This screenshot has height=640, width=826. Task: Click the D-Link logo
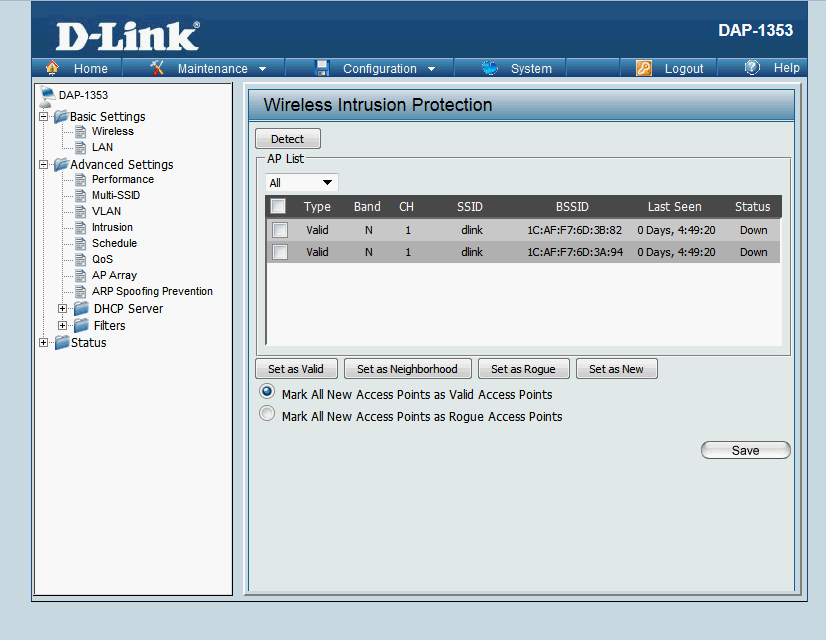[x=127, y=36]
